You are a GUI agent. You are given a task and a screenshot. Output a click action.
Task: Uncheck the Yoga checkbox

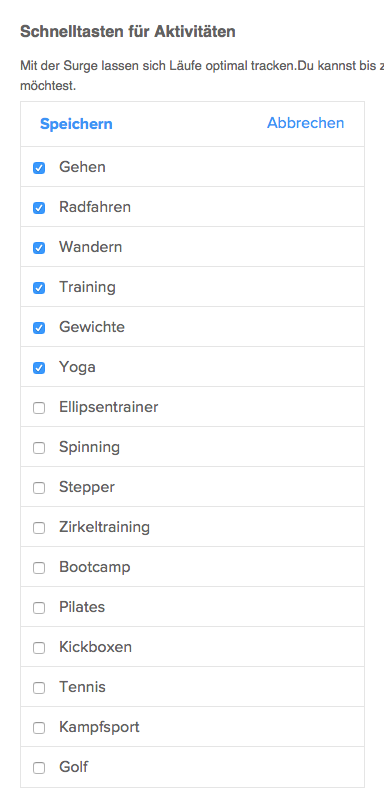point(39,368)
